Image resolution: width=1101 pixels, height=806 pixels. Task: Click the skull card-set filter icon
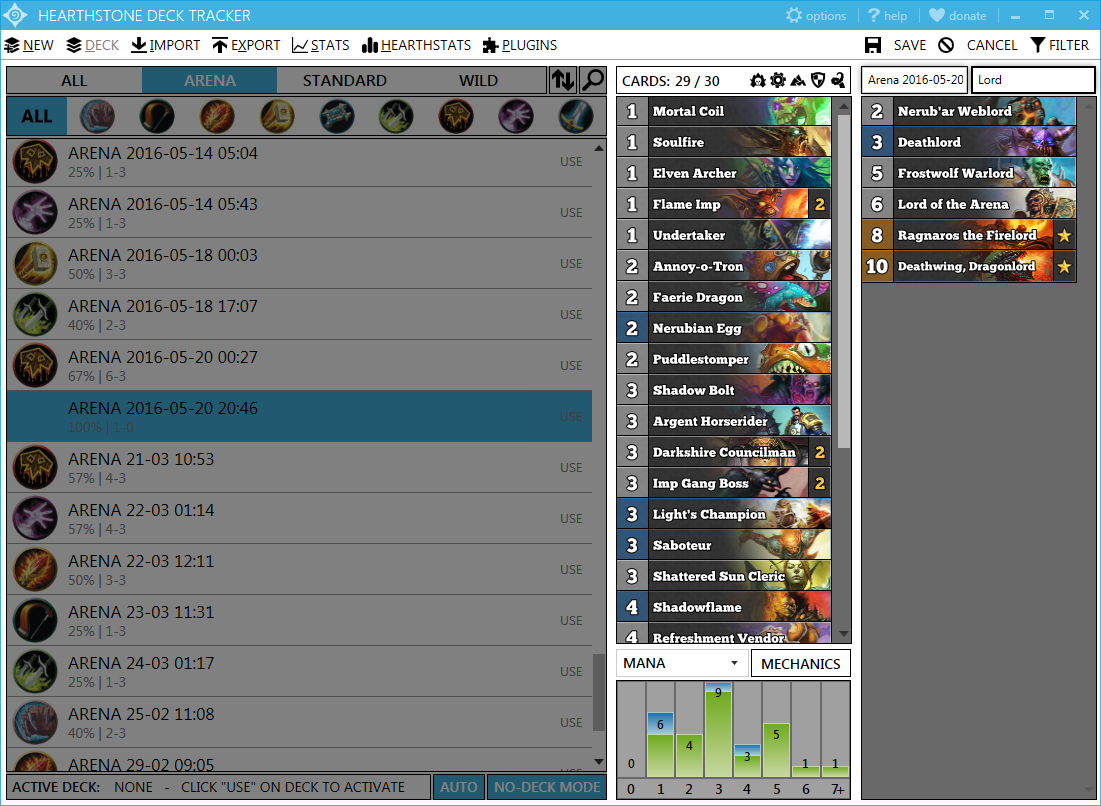(758, 79)
